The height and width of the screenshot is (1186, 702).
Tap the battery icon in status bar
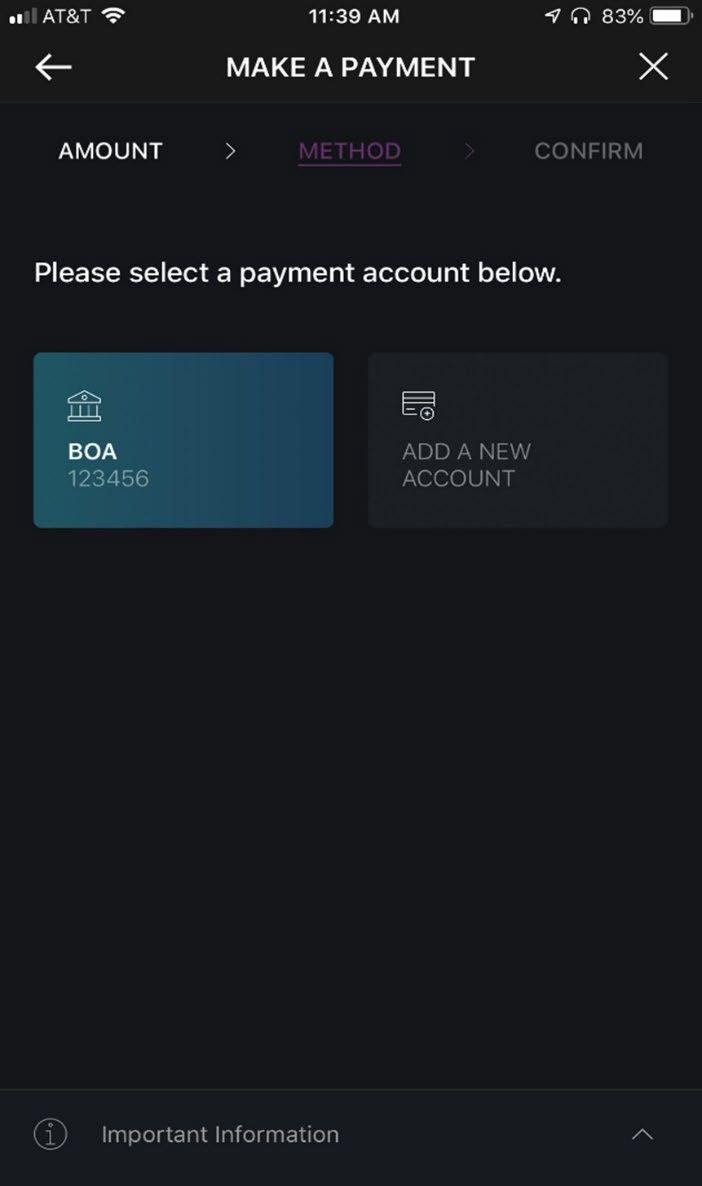(x=671, y=16)
